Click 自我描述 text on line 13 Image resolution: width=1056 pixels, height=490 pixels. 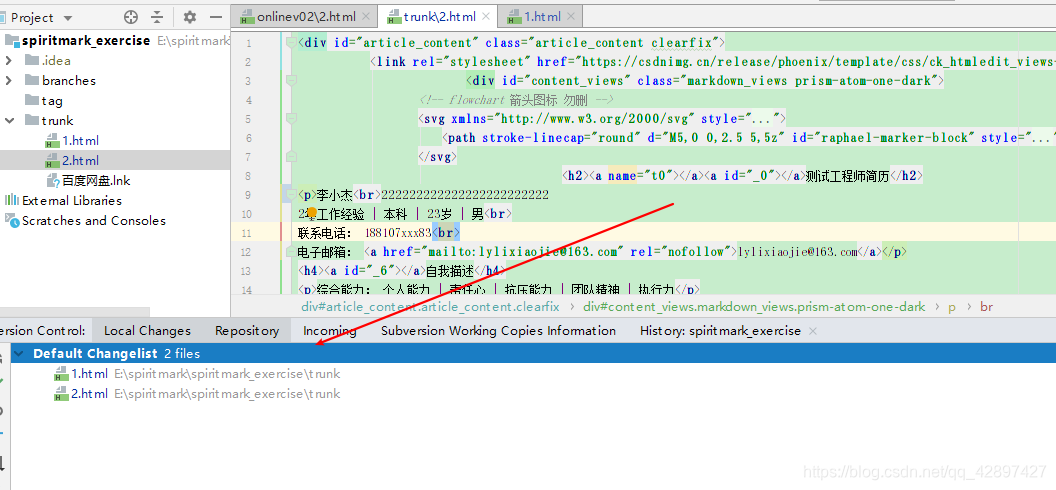[449, 271]
